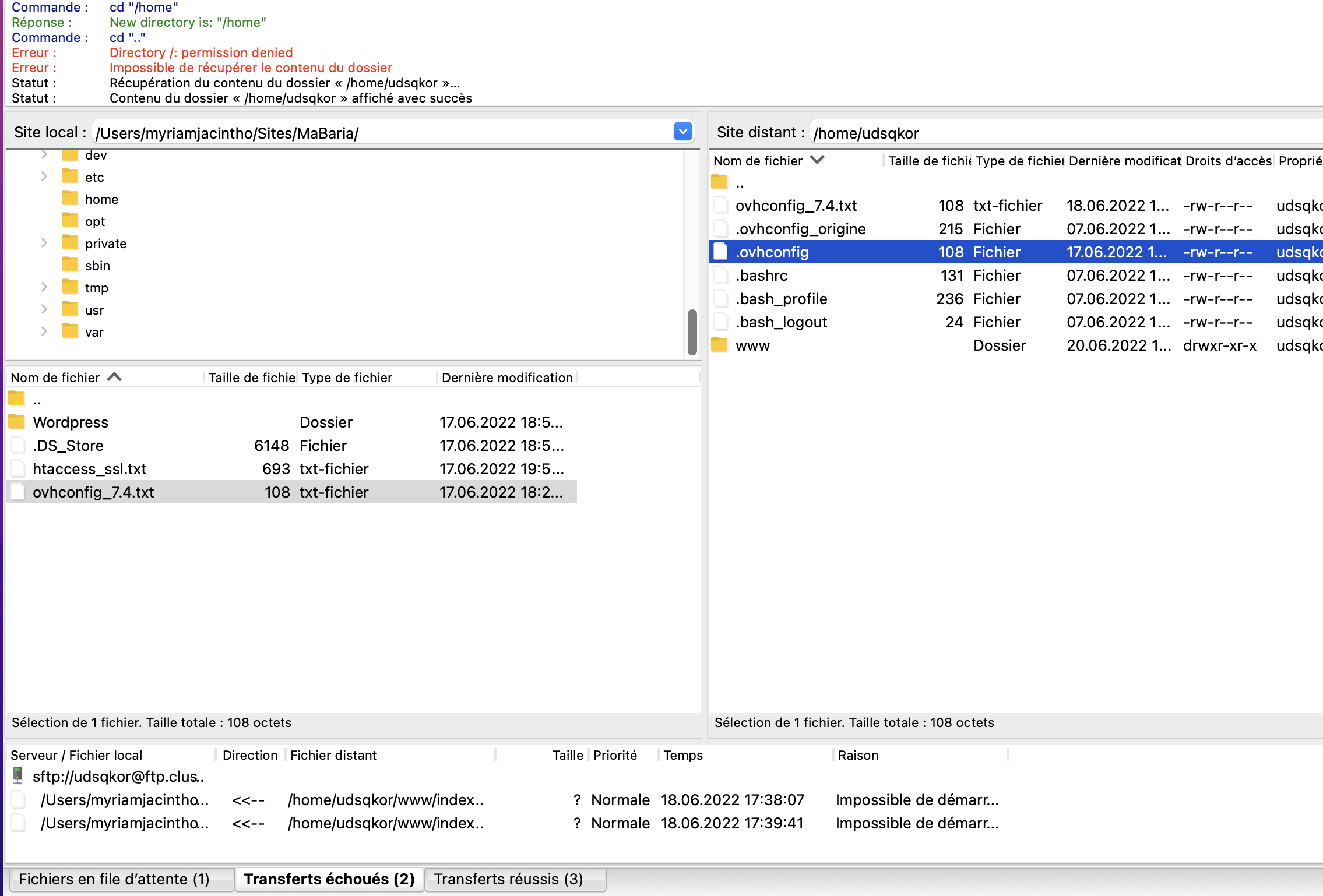This screenshot has height=896, width=1323.
Task: Expand the tmp folder tree node
Action: [x=44, y=287]
